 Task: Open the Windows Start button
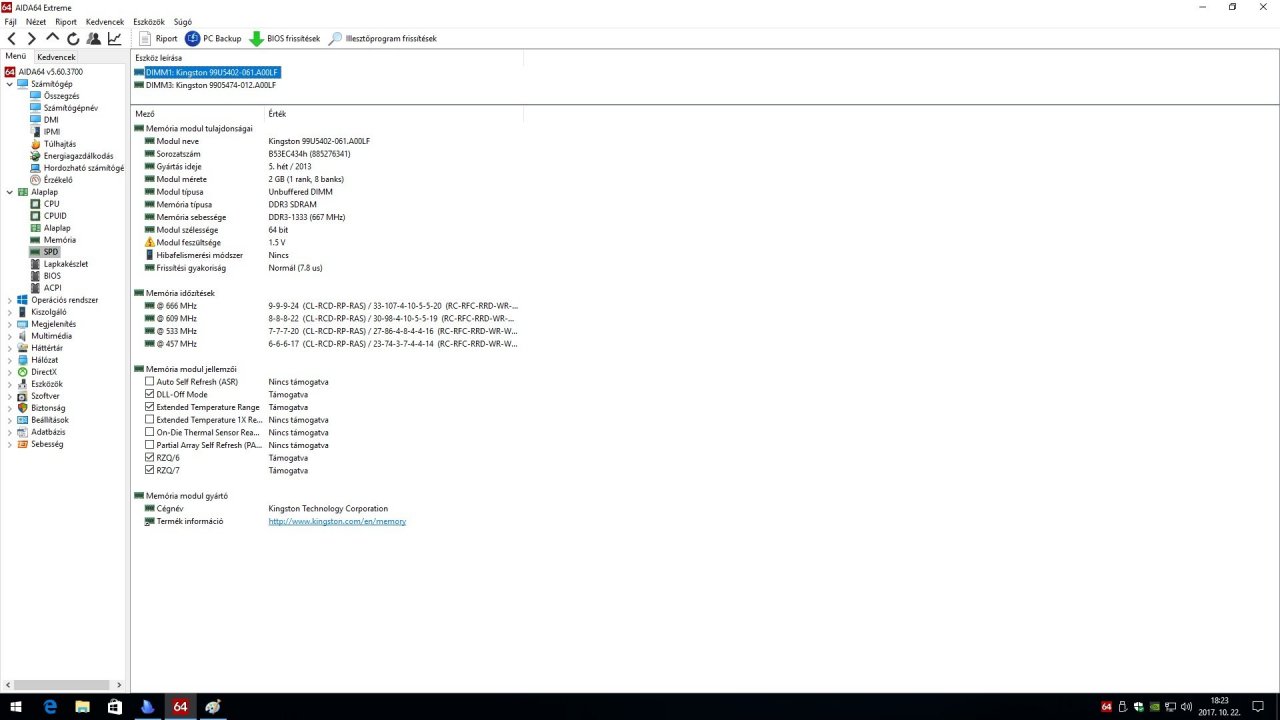16,706
